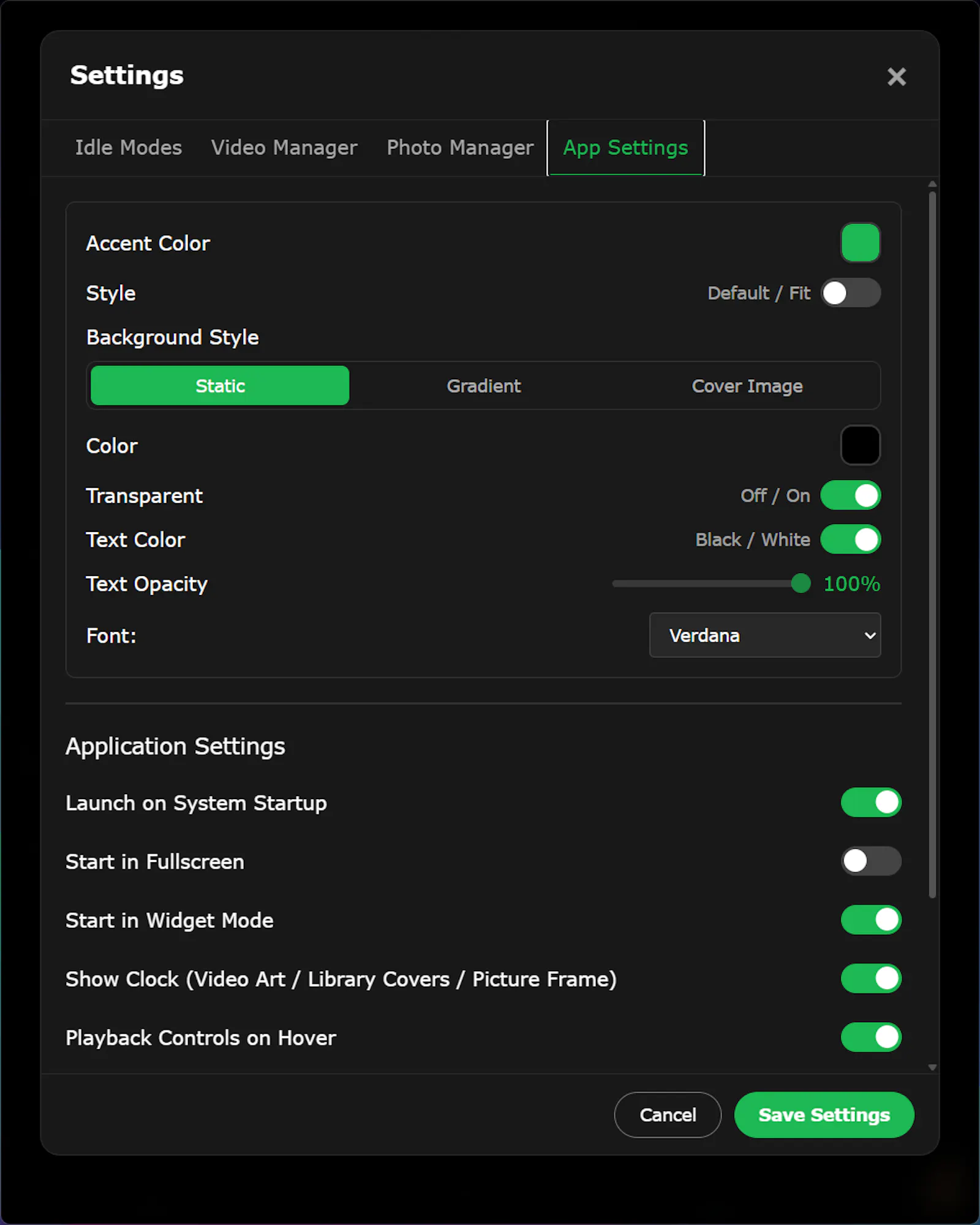Toggle the Show Clock switch
The width and height of the screenshot is (980, 1225).
point(870,979)
